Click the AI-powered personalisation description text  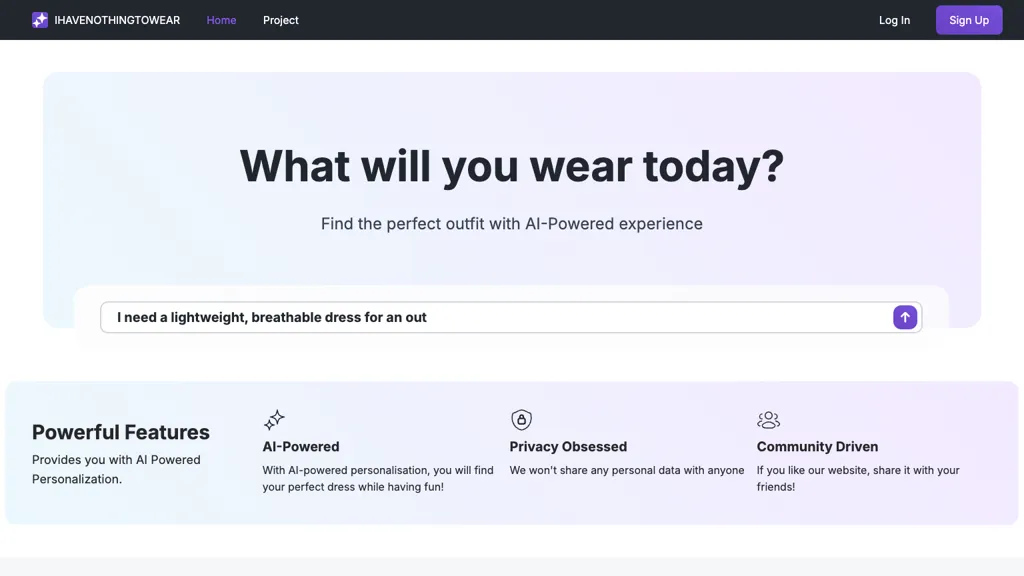[x=377, y=478]
